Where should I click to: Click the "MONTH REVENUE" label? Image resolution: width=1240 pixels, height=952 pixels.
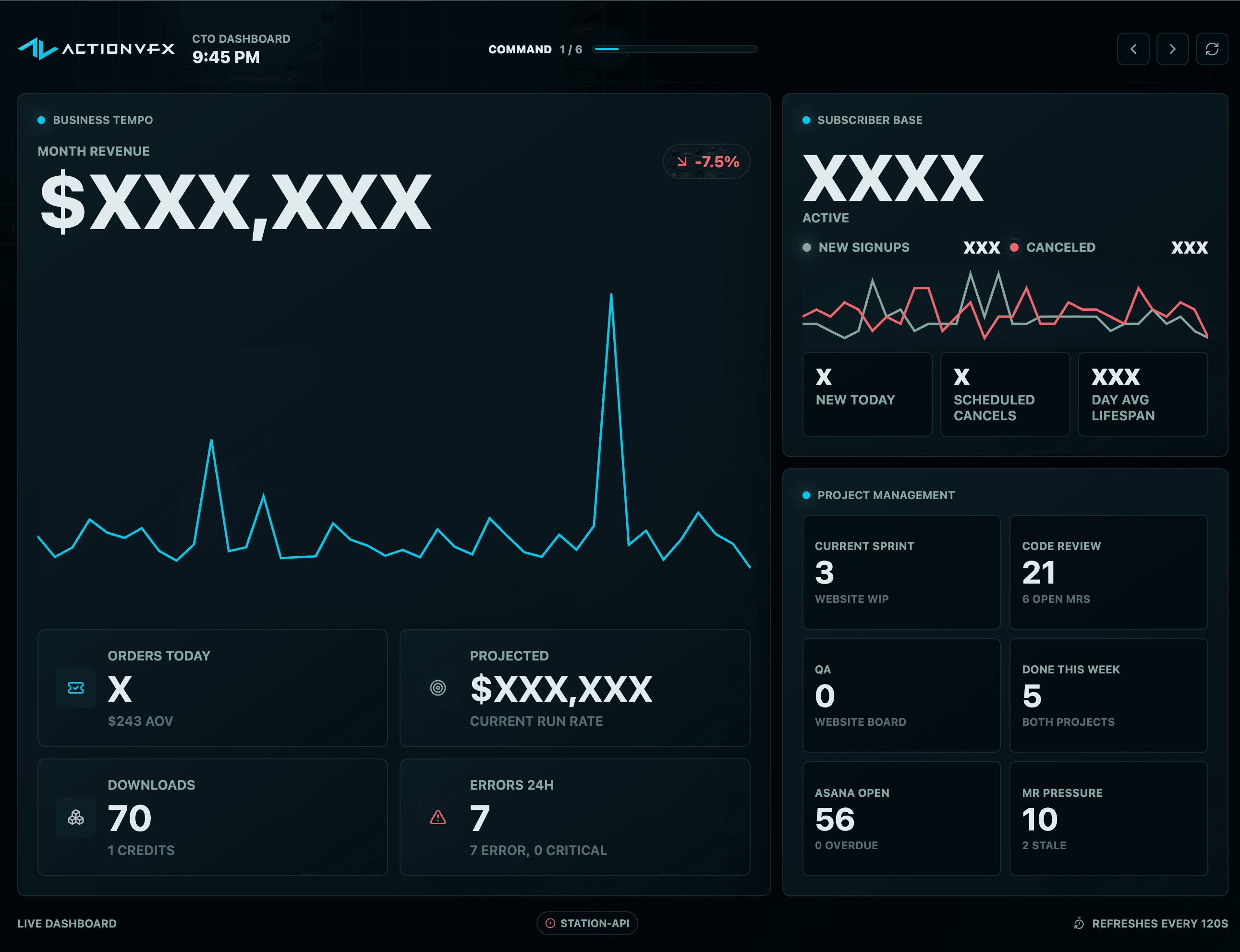[94, 151]
